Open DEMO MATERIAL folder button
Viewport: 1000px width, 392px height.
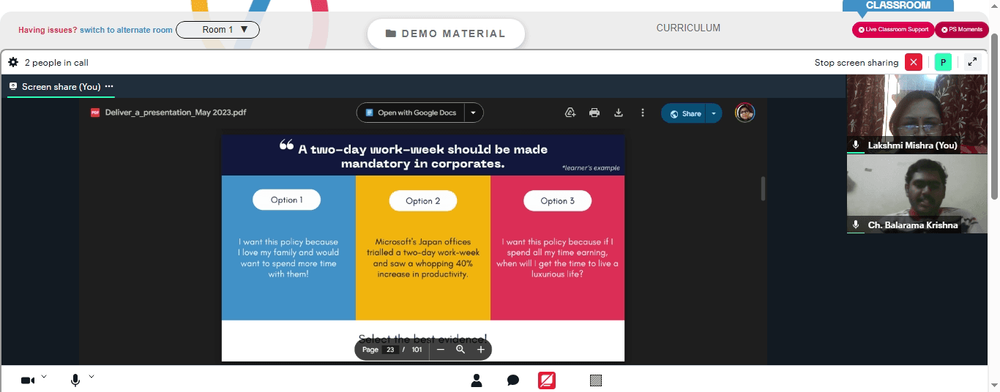tap(446, 34)
